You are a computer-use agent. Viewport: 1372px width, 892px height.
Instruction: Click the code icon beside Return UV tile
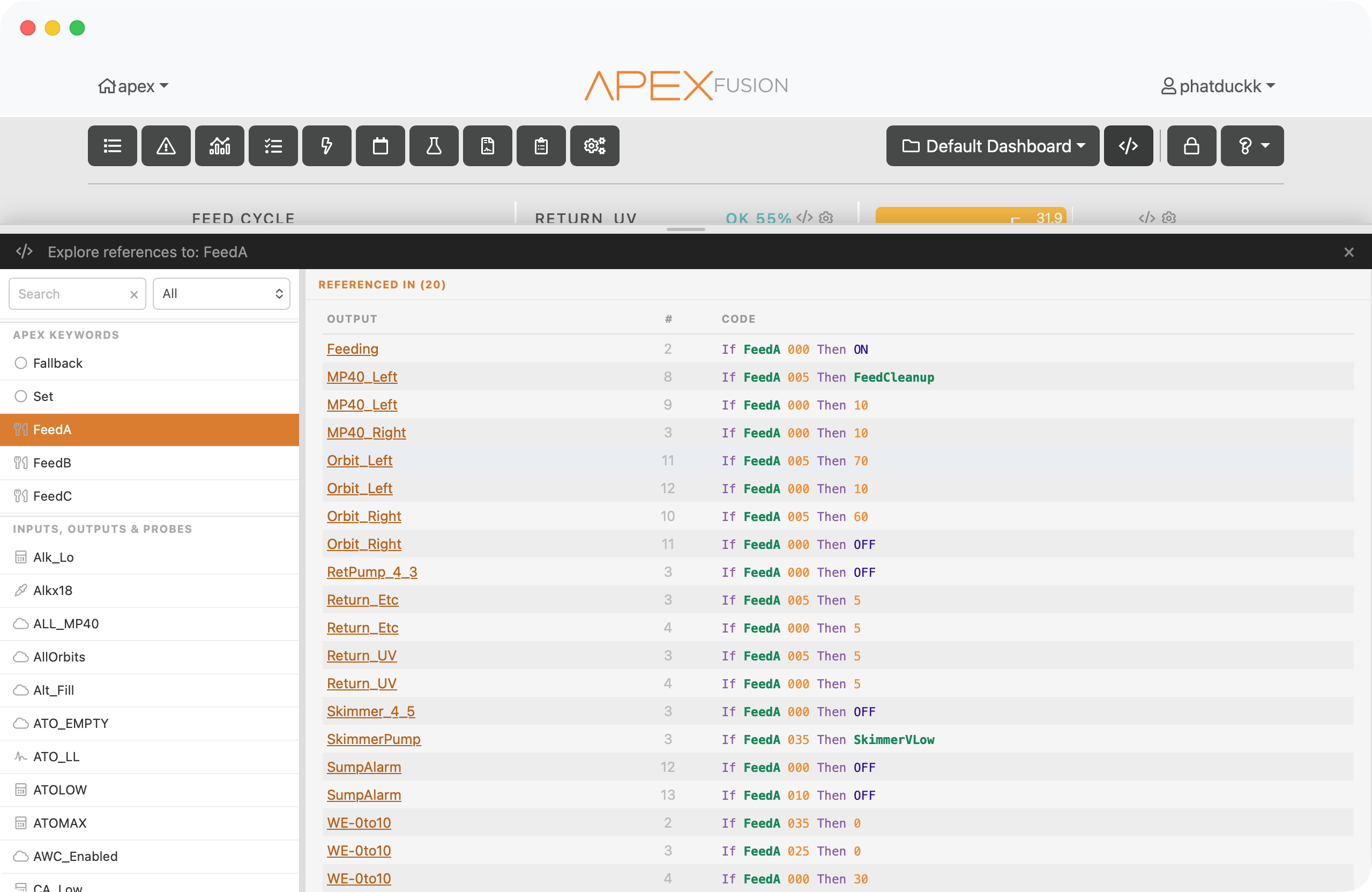tap(805, 218)
